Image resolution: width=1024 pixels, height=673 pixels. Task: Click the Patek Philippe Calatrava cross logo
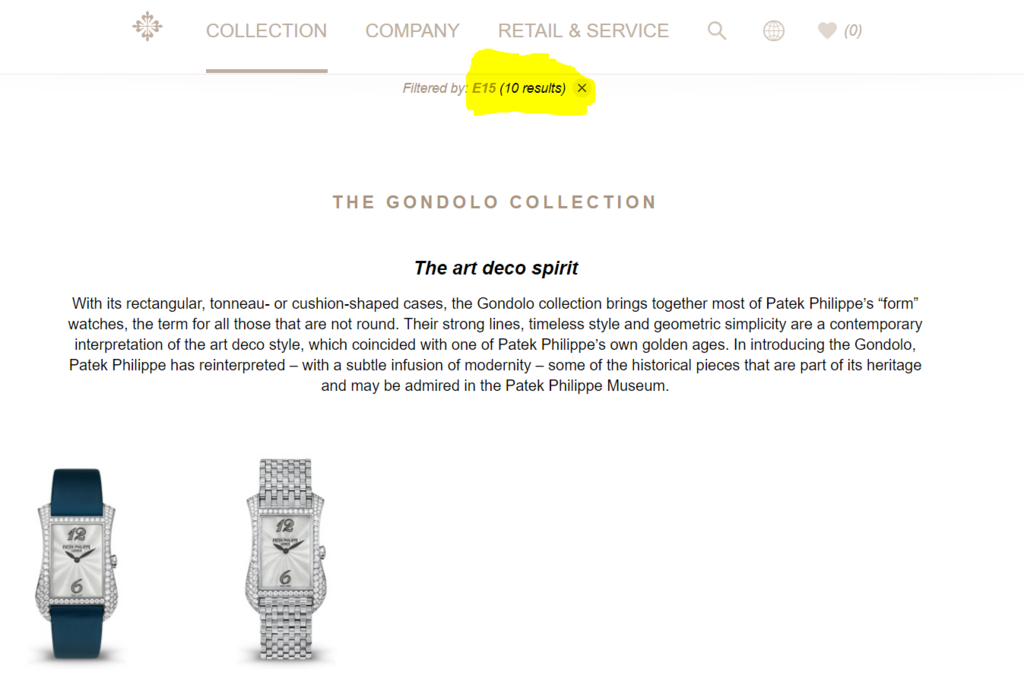click(148, 26)
